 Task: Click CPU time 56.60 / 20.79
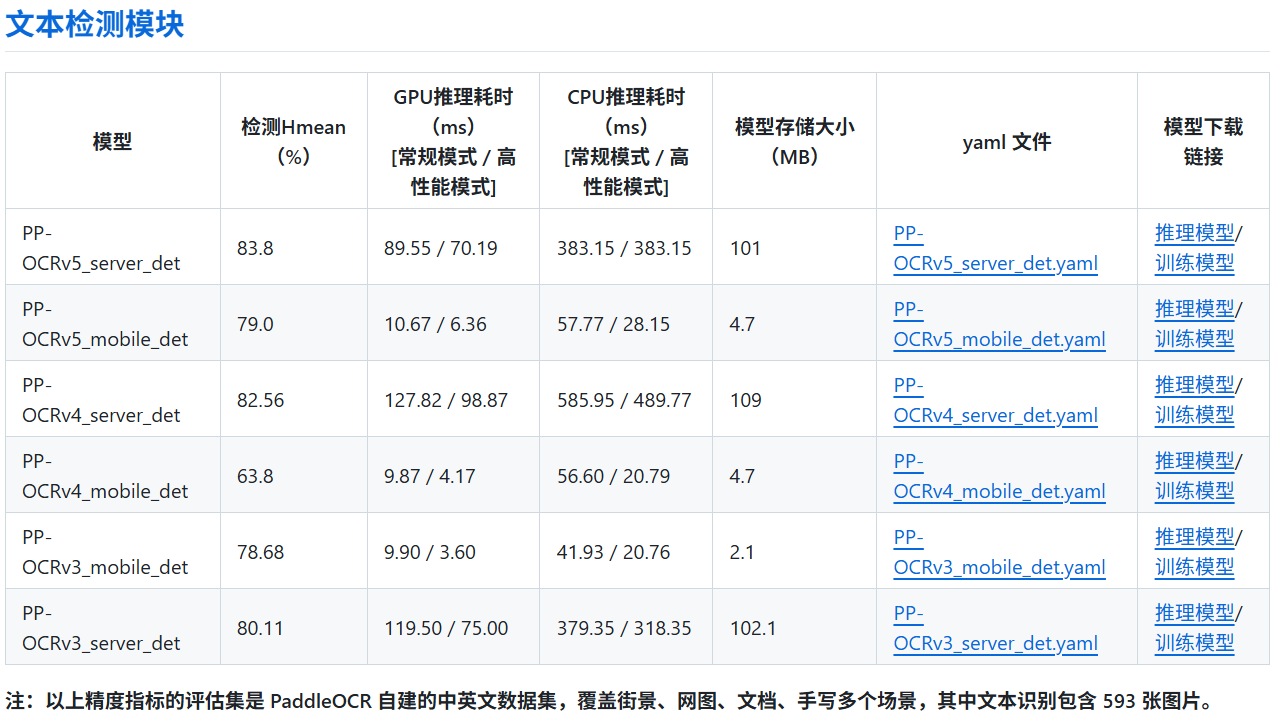pos(613,476)
